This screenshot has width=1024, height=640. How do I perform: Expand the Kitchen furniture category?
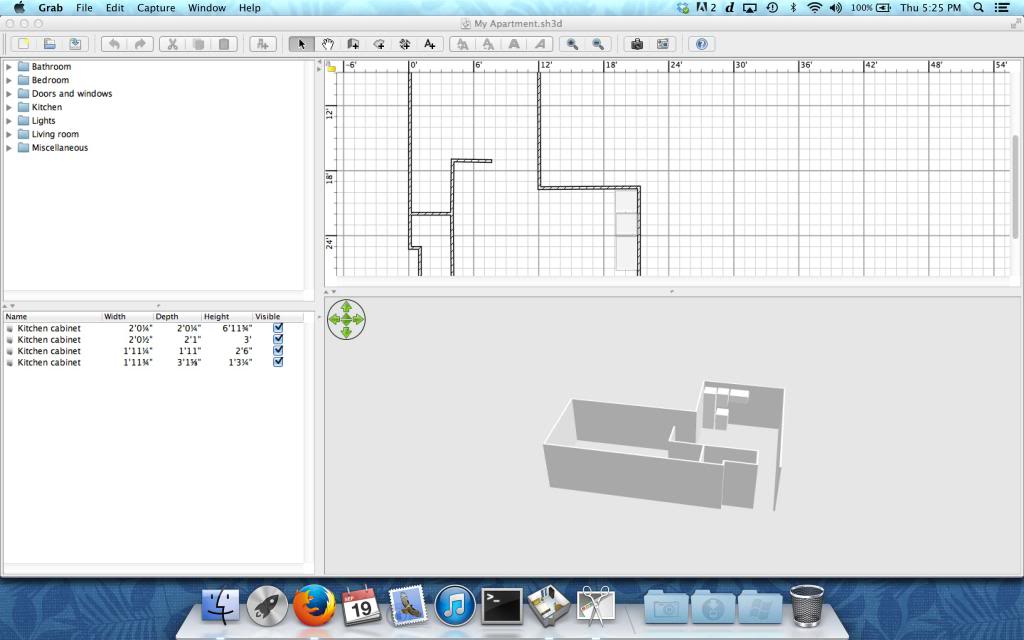9,107
